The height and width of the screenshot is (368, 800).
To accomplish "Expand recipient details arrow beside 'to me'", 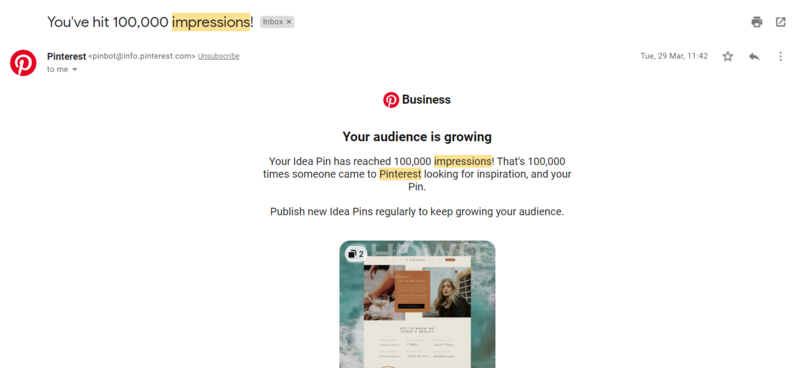I will 74,69.
